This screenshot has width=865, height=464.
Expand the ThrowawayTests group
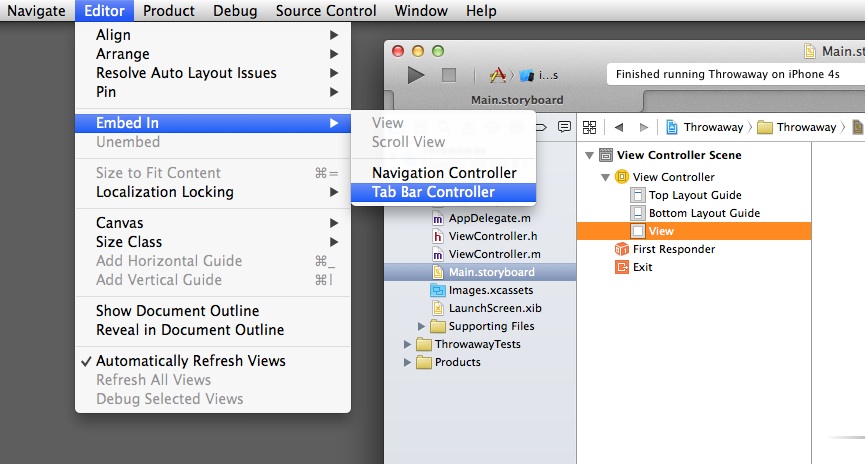coord(407,344)
